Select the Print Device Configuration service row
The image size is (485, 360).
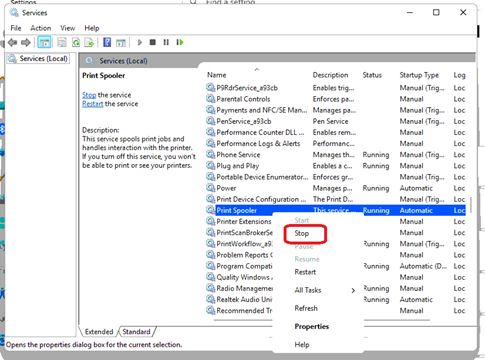(335, 199)
